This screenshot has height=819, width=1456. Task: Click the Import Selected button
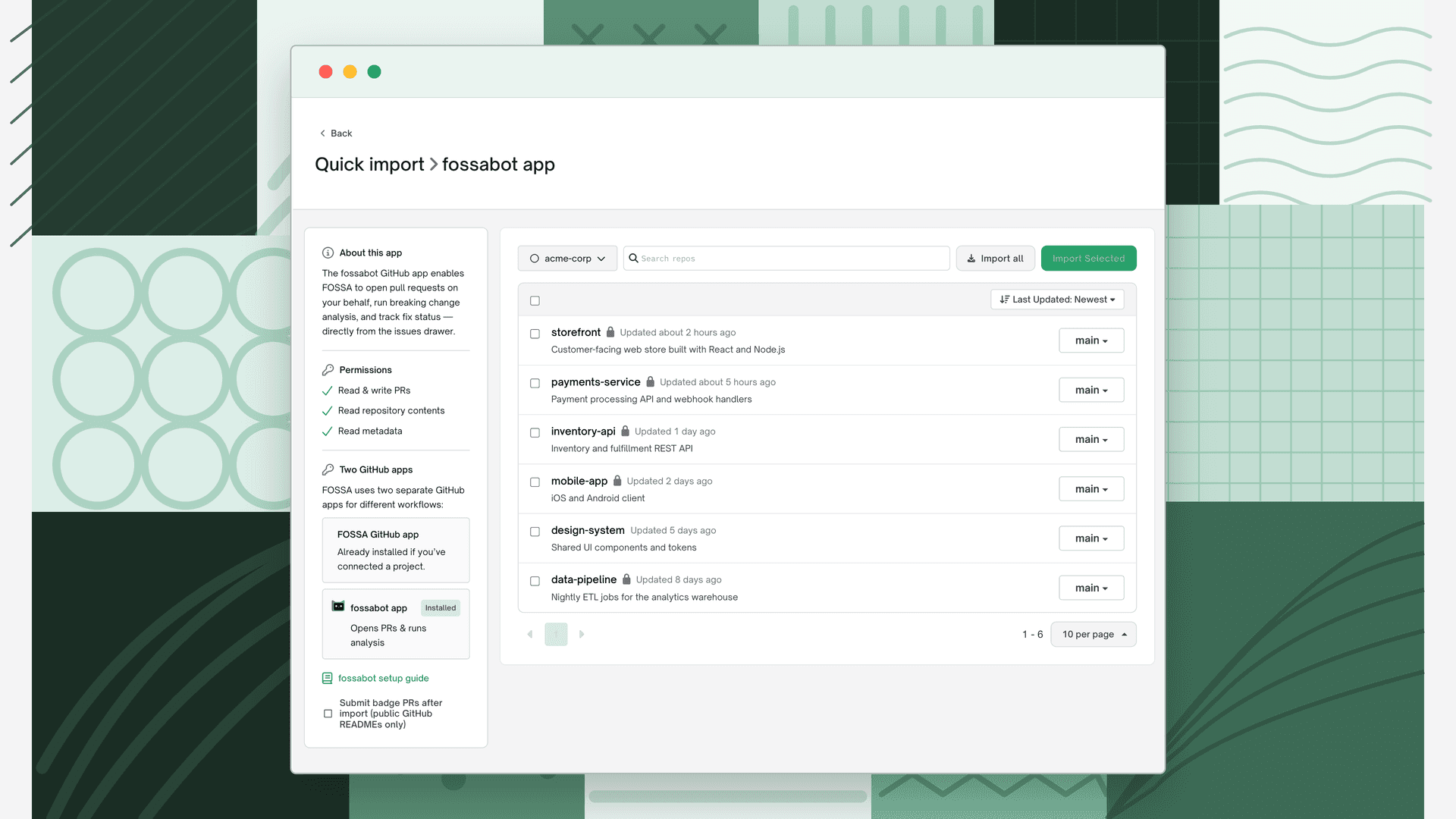point(1088,258)
